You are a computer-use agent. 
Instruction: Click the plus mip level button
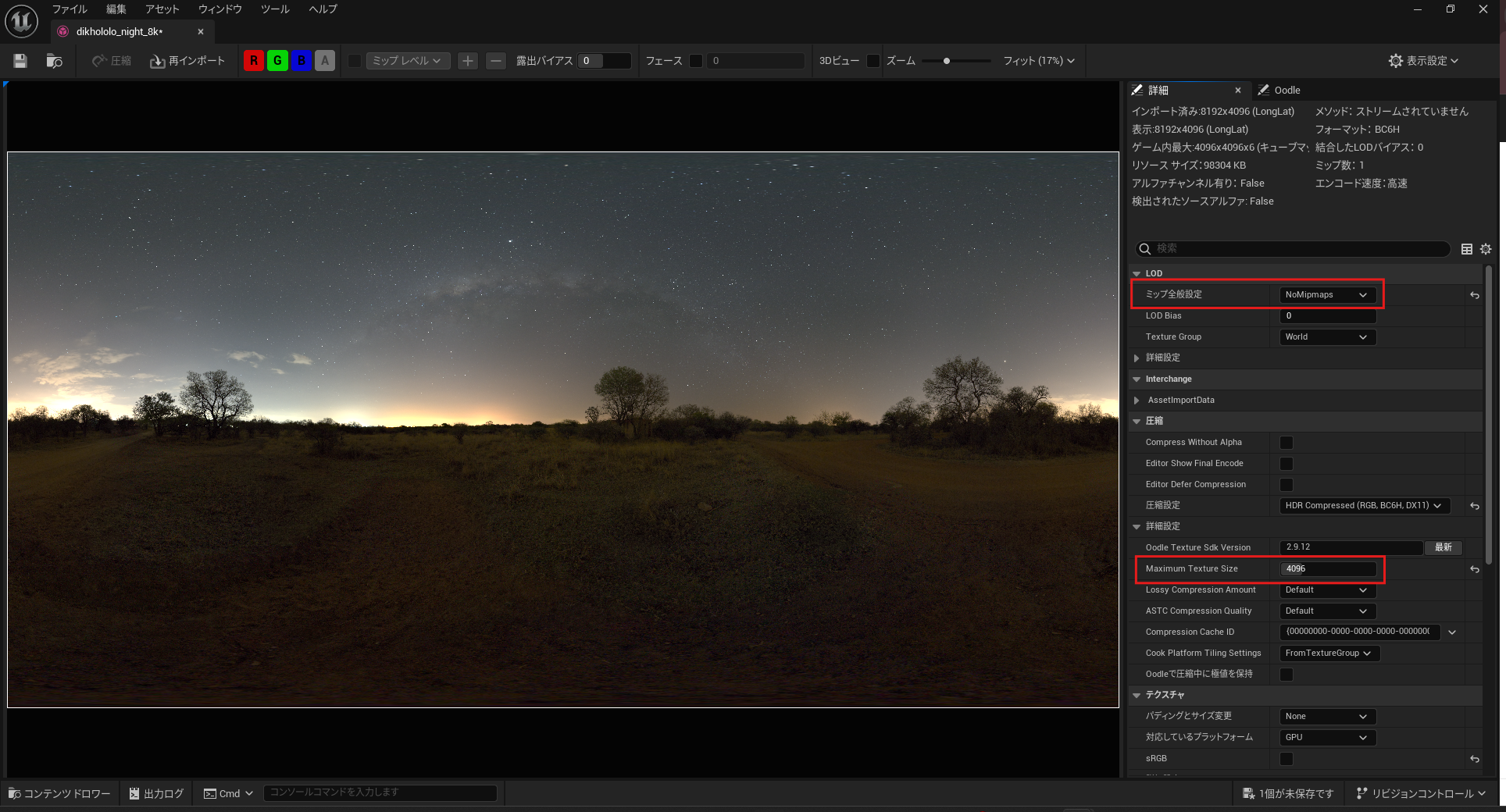coord(467,61)
